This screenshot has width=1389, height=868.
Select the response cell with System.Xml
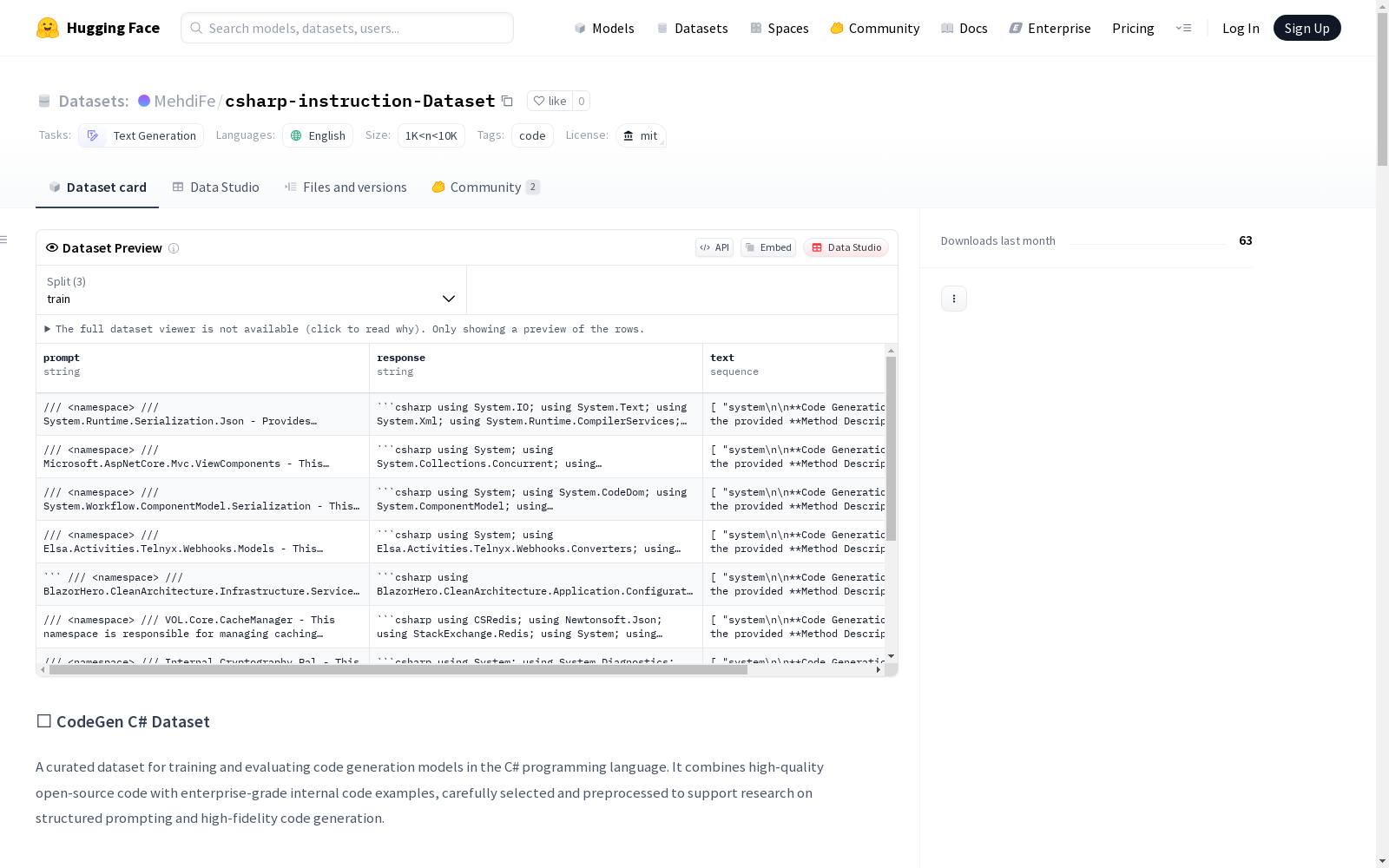click(537, 414)
